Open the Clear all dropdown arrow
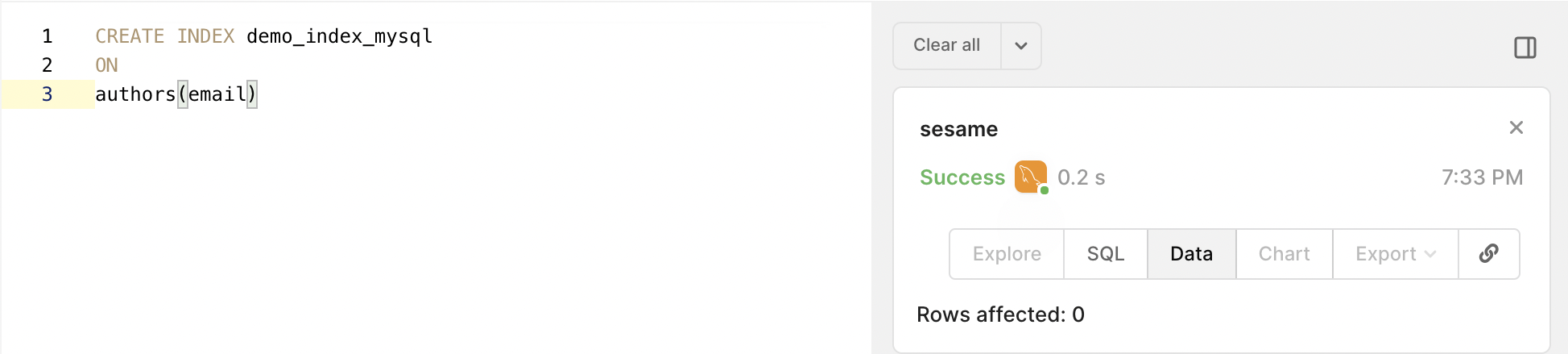1568x354 pixels. (x=1021, y=46)
